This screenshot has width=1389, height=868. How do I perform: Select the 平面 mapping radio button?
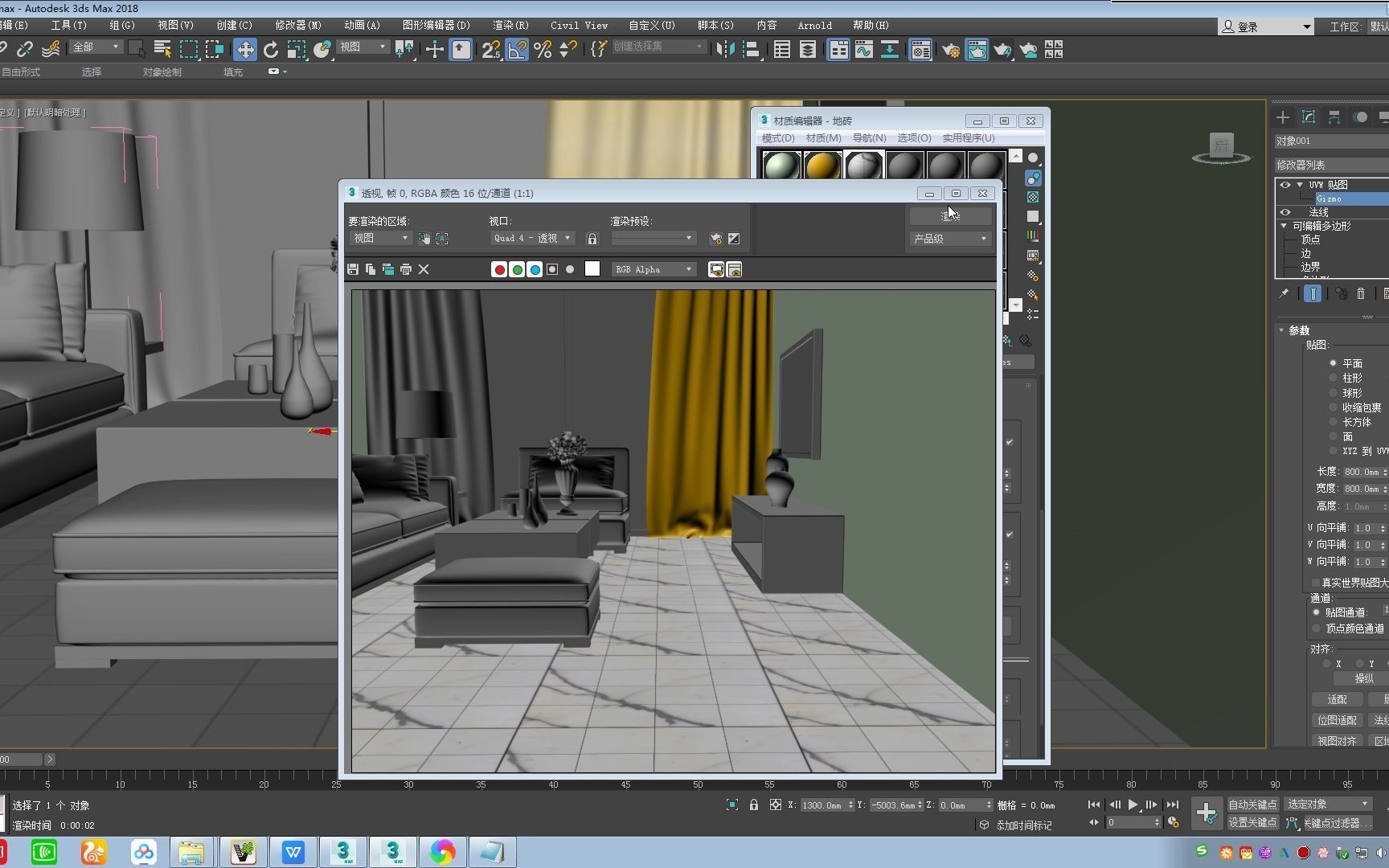[1333, 363]
